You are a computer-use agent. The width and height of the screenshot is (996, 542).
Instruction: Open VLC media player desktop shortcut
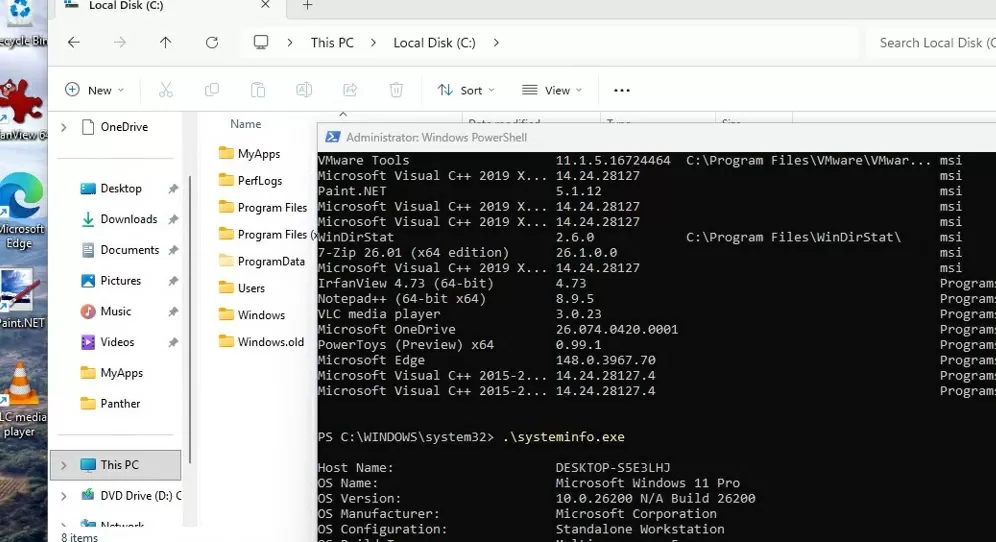22,399
